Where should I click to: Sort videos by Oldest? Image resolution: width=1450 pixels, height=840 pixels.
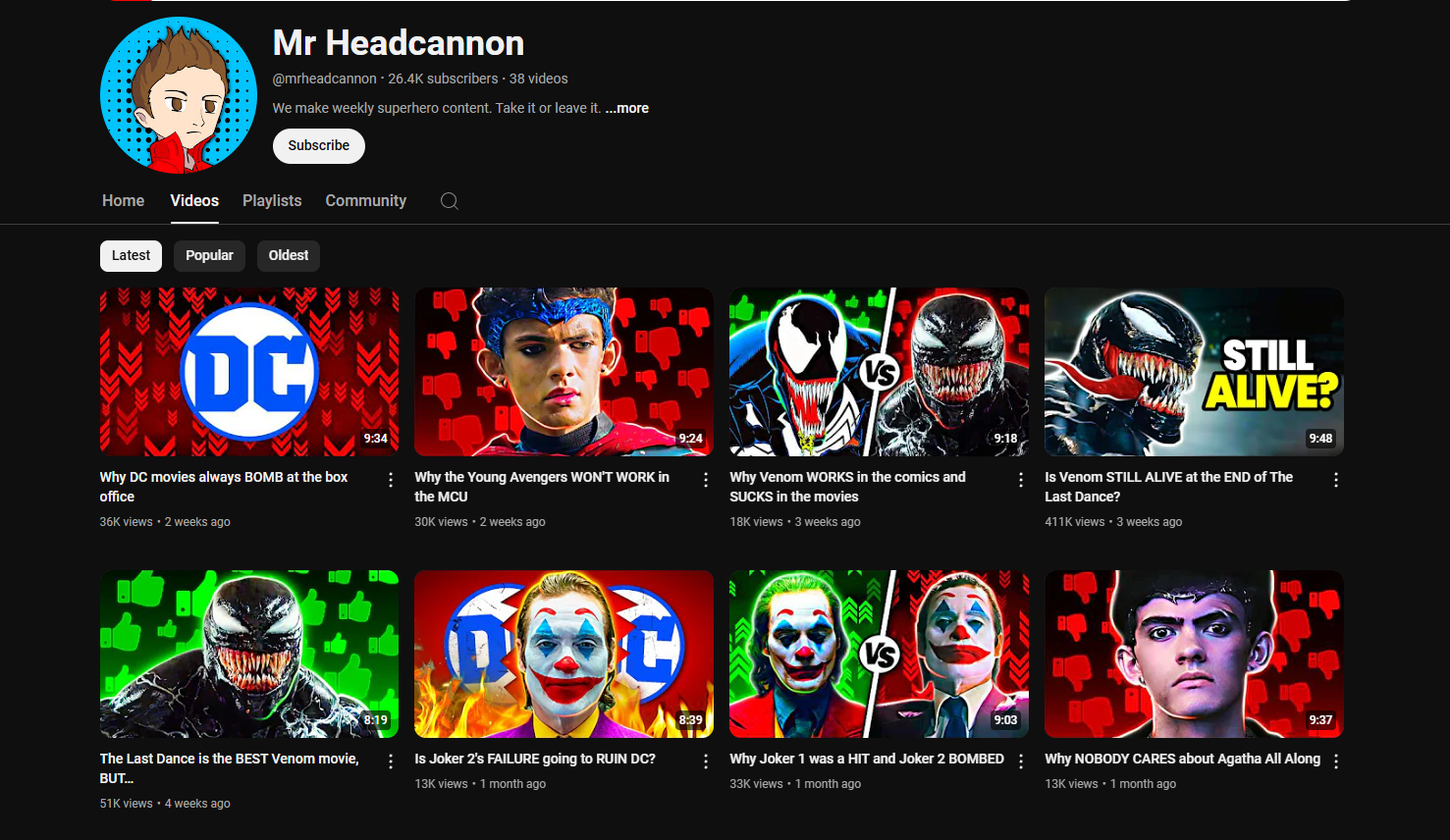289,255
